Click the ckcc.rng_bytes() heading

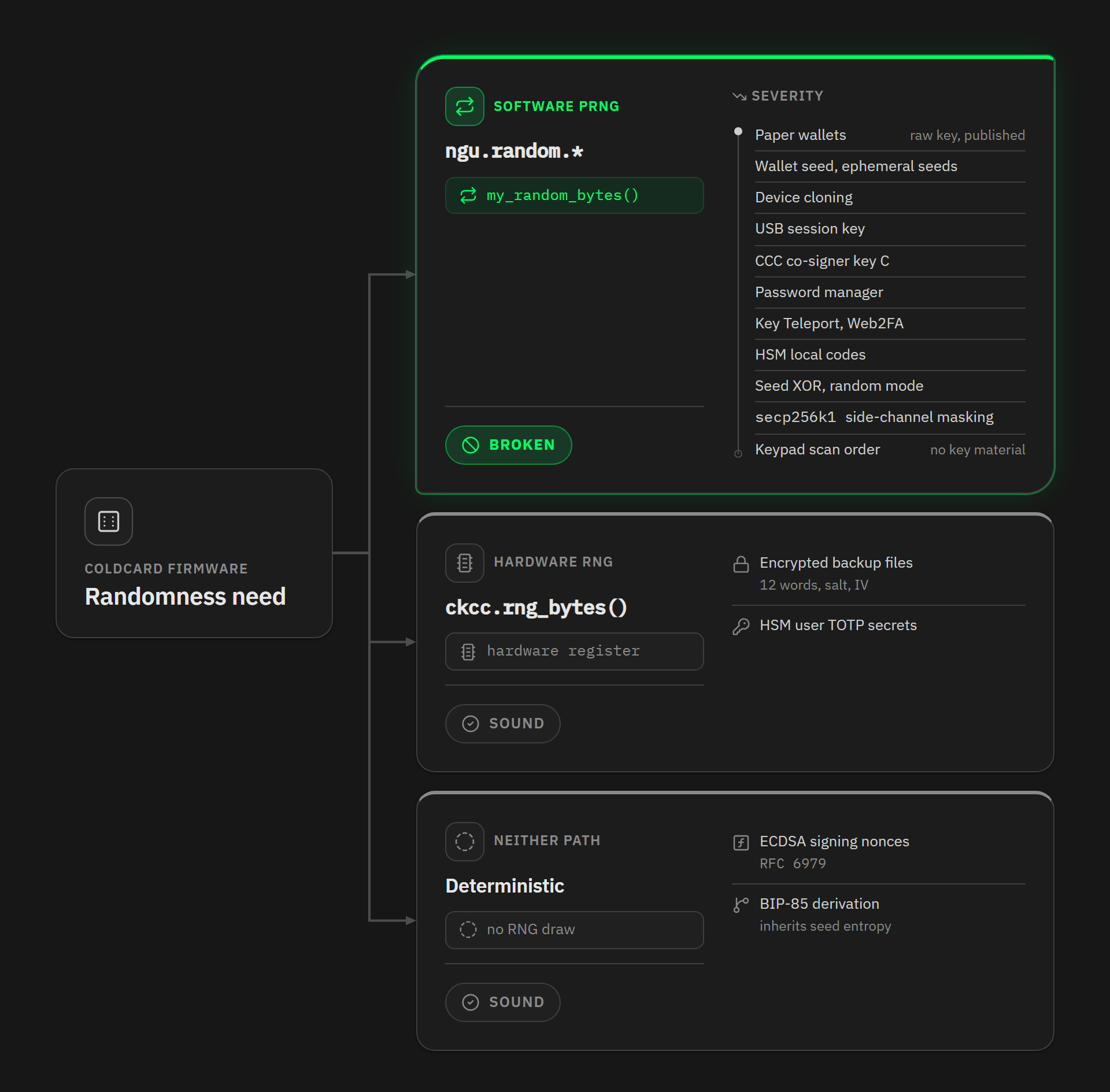point(536,608)
